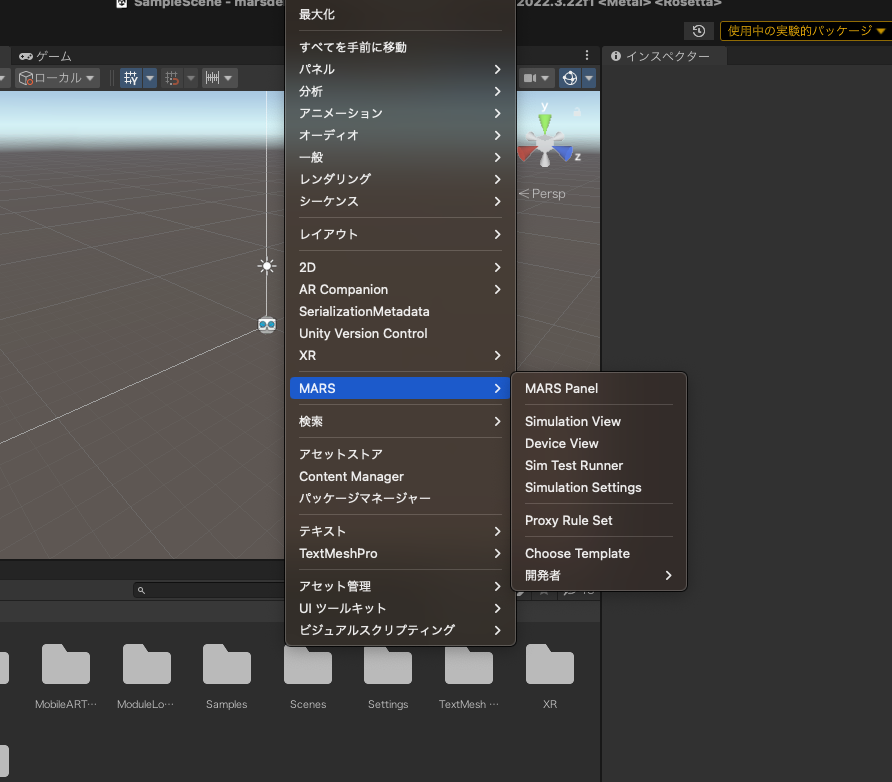Image resolution: width=892 pixels, height=782 pixels.
Task: Click 最大化 menu entry
Action: coord(400,15)
